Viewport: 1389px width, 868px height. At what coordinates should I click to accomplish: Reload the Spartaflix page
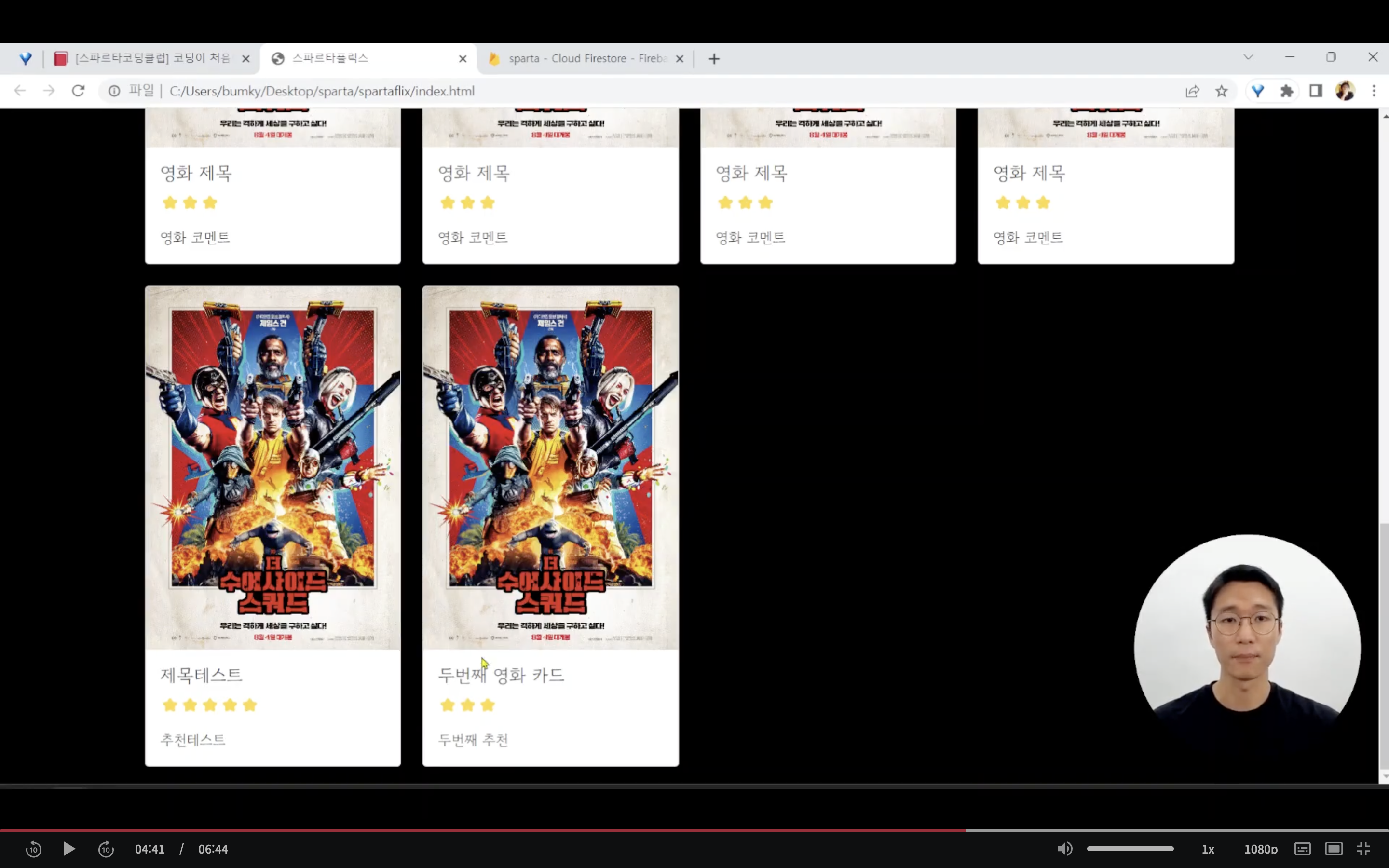tap(78, 91)
